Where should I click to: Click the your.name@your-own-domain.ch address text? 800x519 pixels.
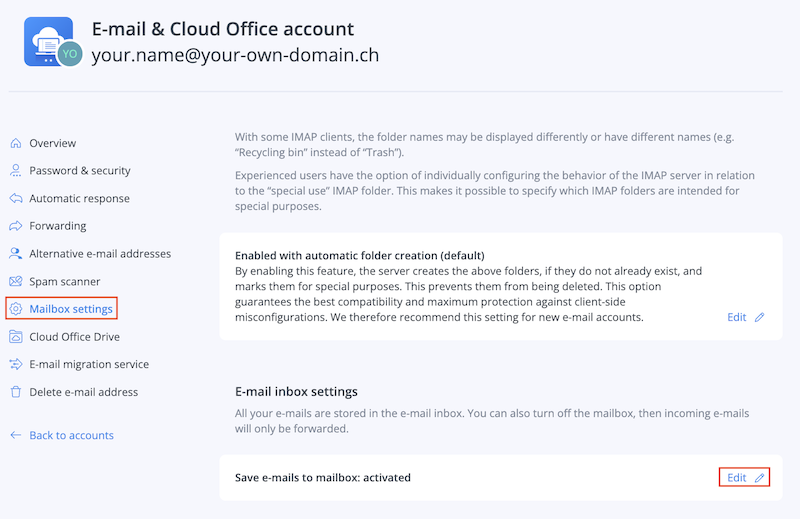tap(235, 55)
